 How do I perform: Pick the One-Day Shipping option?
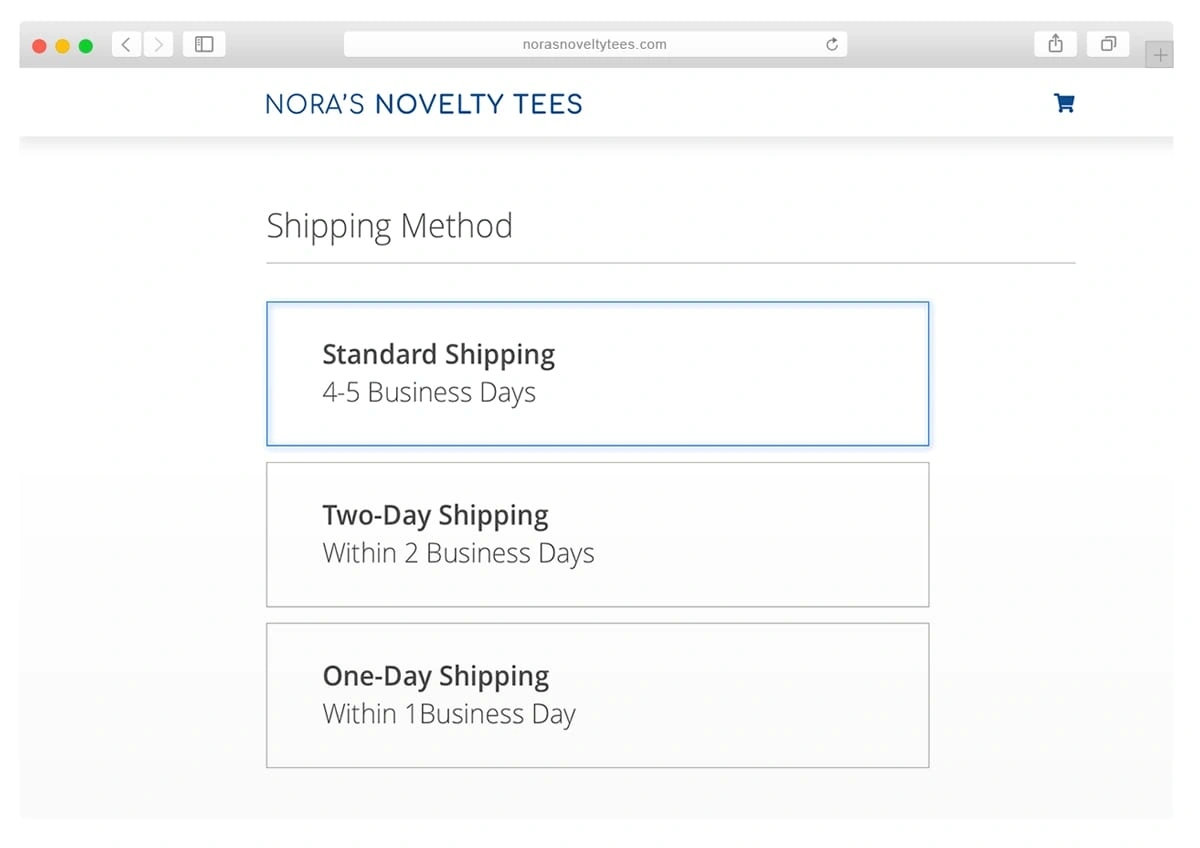[x=597, y=695]
